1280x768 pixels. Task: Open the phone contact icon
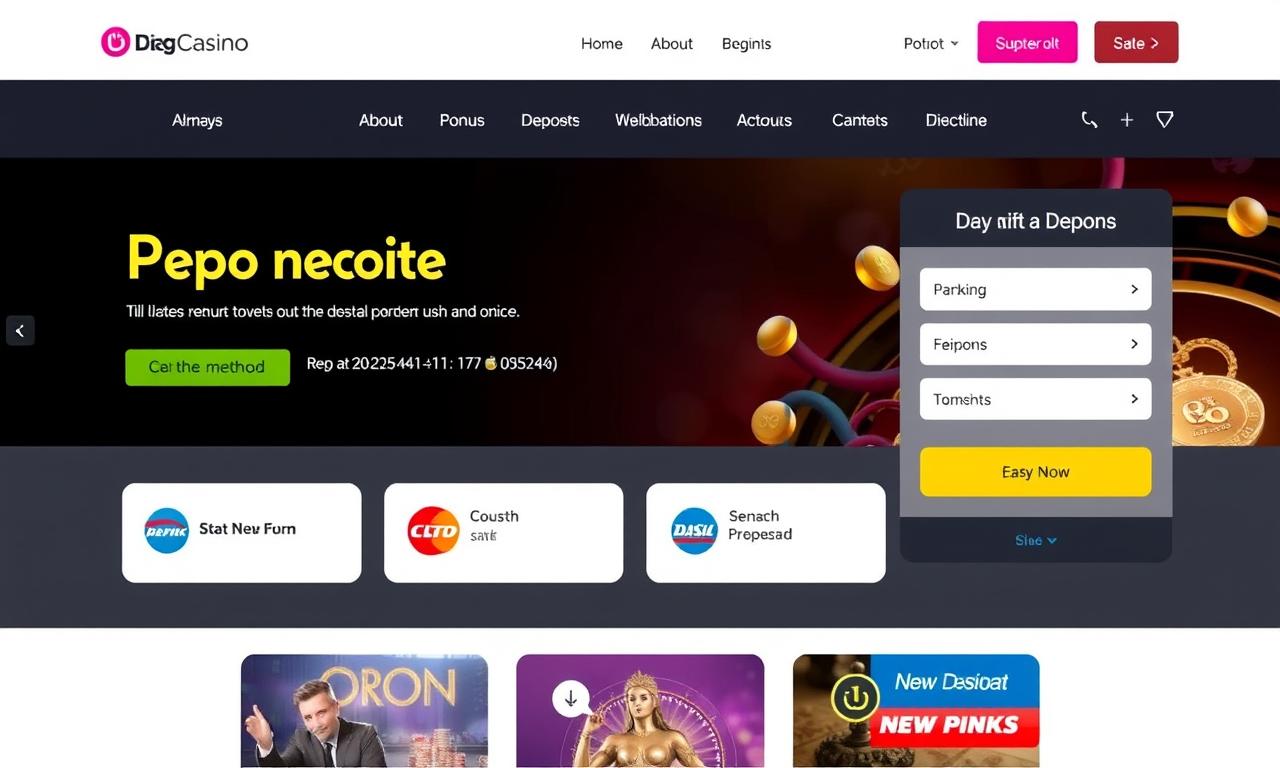1089,120
